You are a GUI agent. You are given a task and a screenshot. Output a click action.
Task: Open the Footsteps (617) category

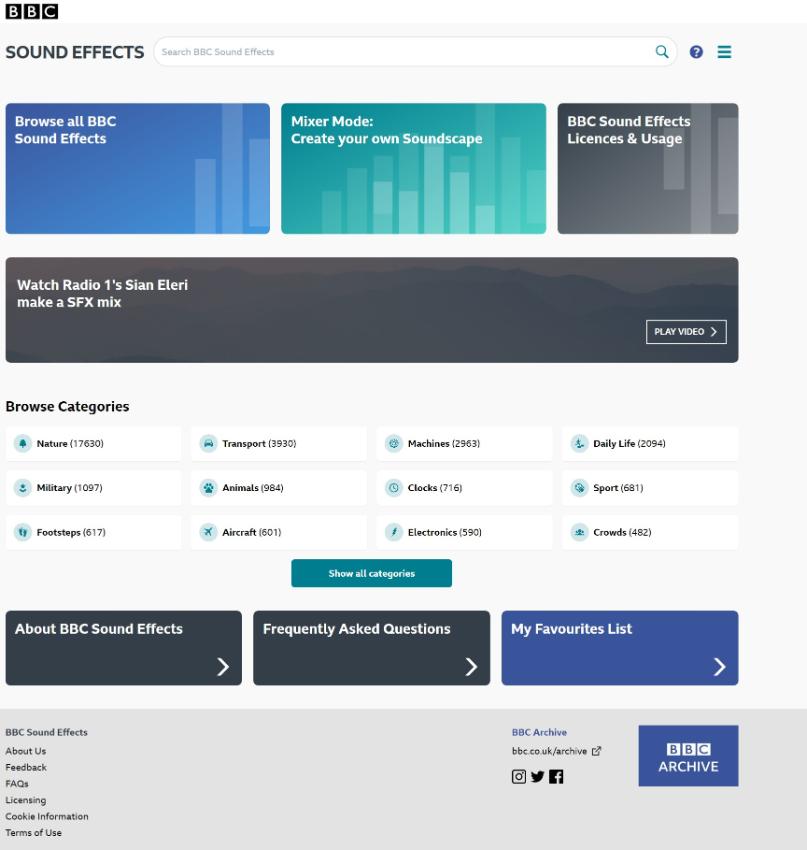tap(93, 532)
